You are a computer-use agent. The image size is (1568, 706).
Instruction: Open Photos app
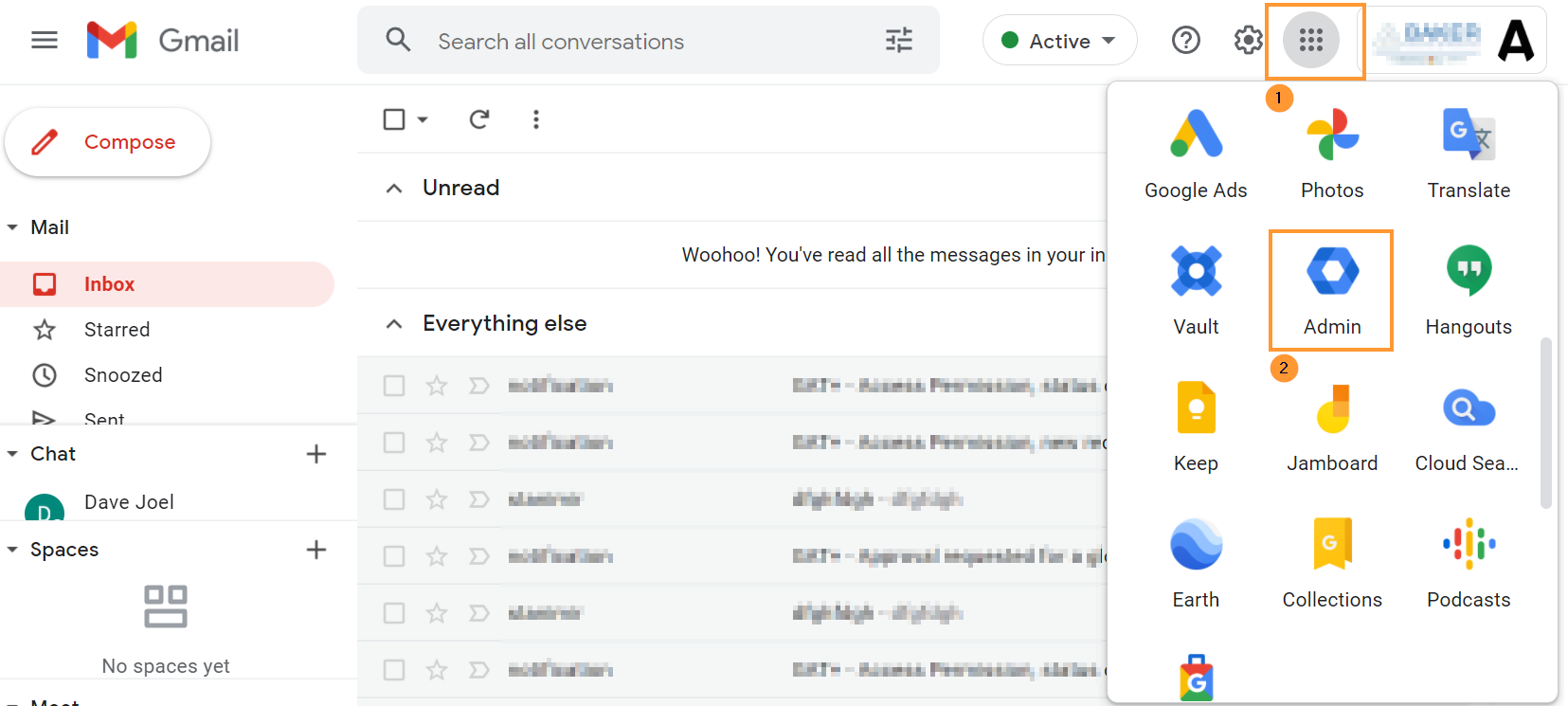tap(1332, 154)
